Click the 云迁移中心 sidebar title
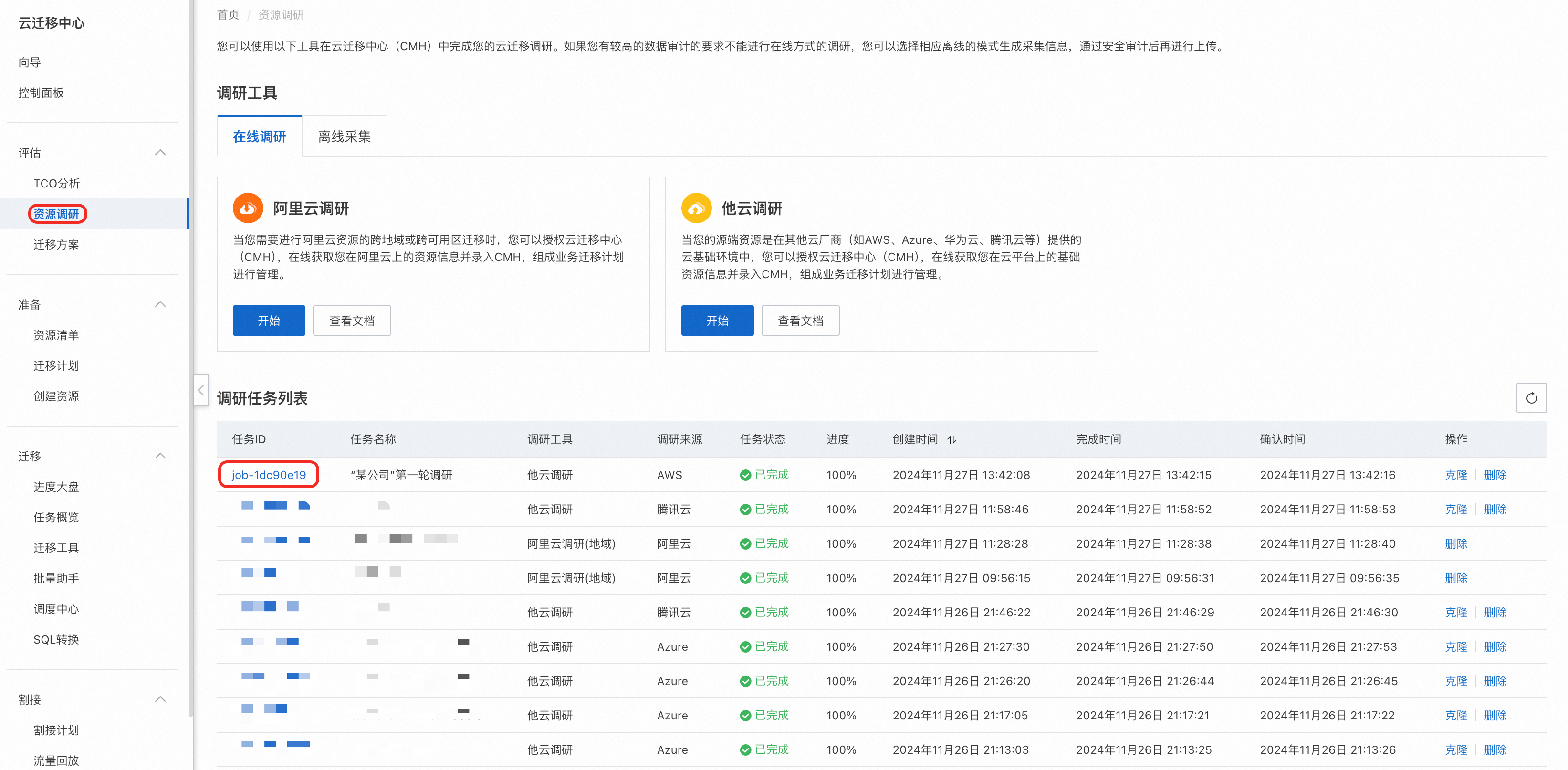The width and height of the screenshot is (1568, 770). click(x=51, y=23)
